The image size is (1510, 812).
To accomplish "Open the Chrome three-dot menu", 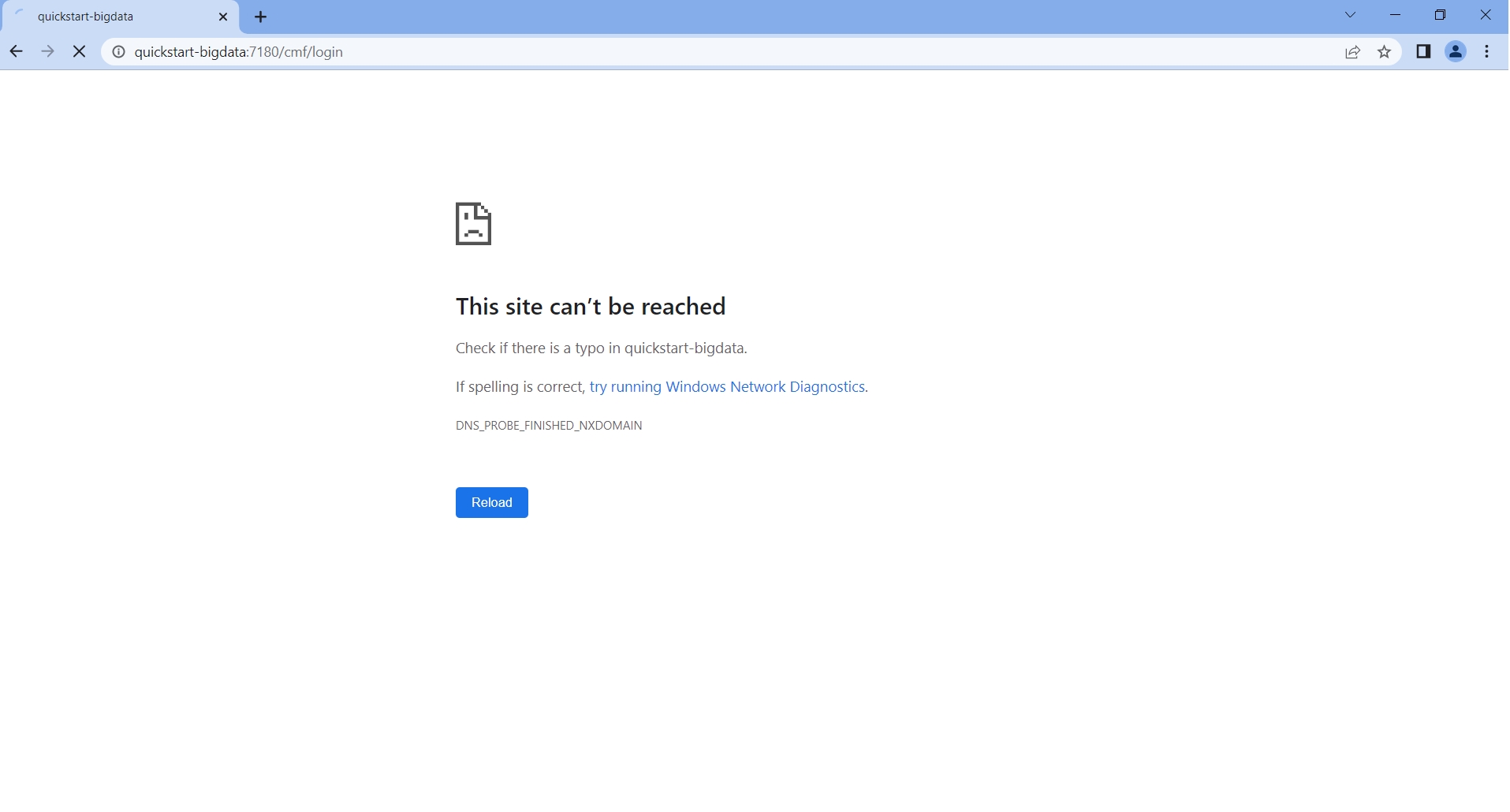I will 1487,52.
